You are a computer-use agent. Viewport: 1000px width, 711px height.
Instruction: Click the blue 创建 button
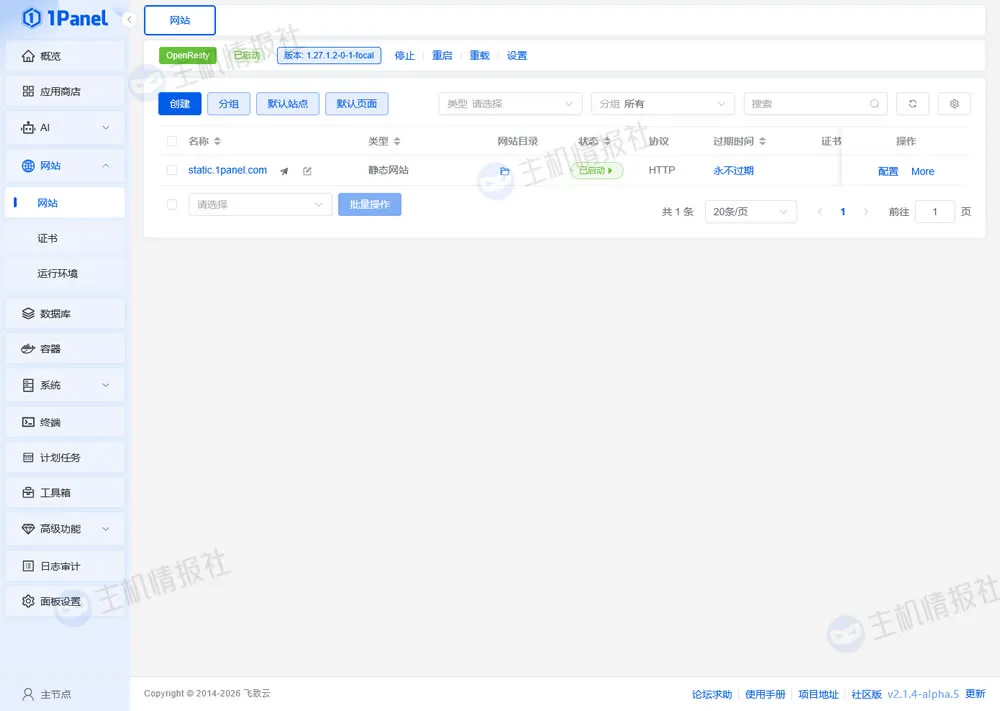[180, 104]
